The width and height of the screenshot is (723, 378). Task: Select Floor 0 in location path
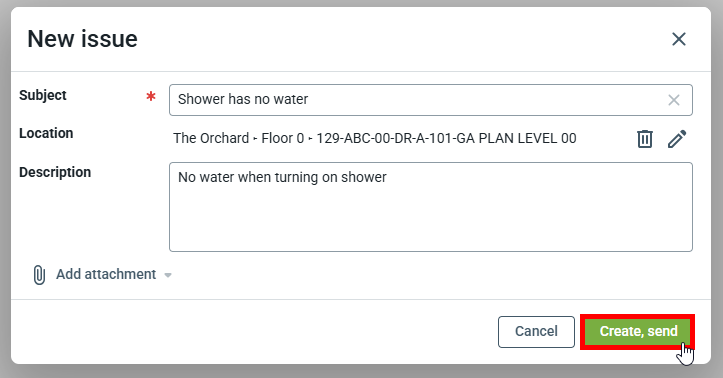[x=283, y=138]
